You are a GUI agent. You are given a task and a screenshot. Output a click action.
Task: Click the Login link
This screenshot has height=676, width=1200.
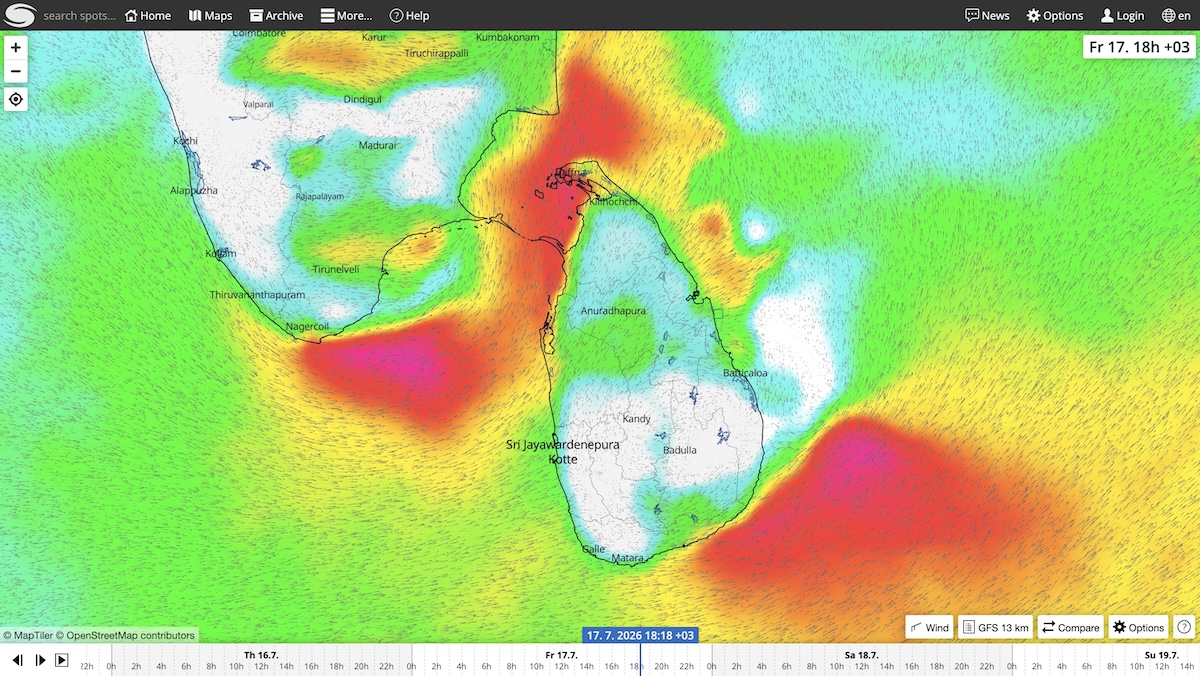1122,16
